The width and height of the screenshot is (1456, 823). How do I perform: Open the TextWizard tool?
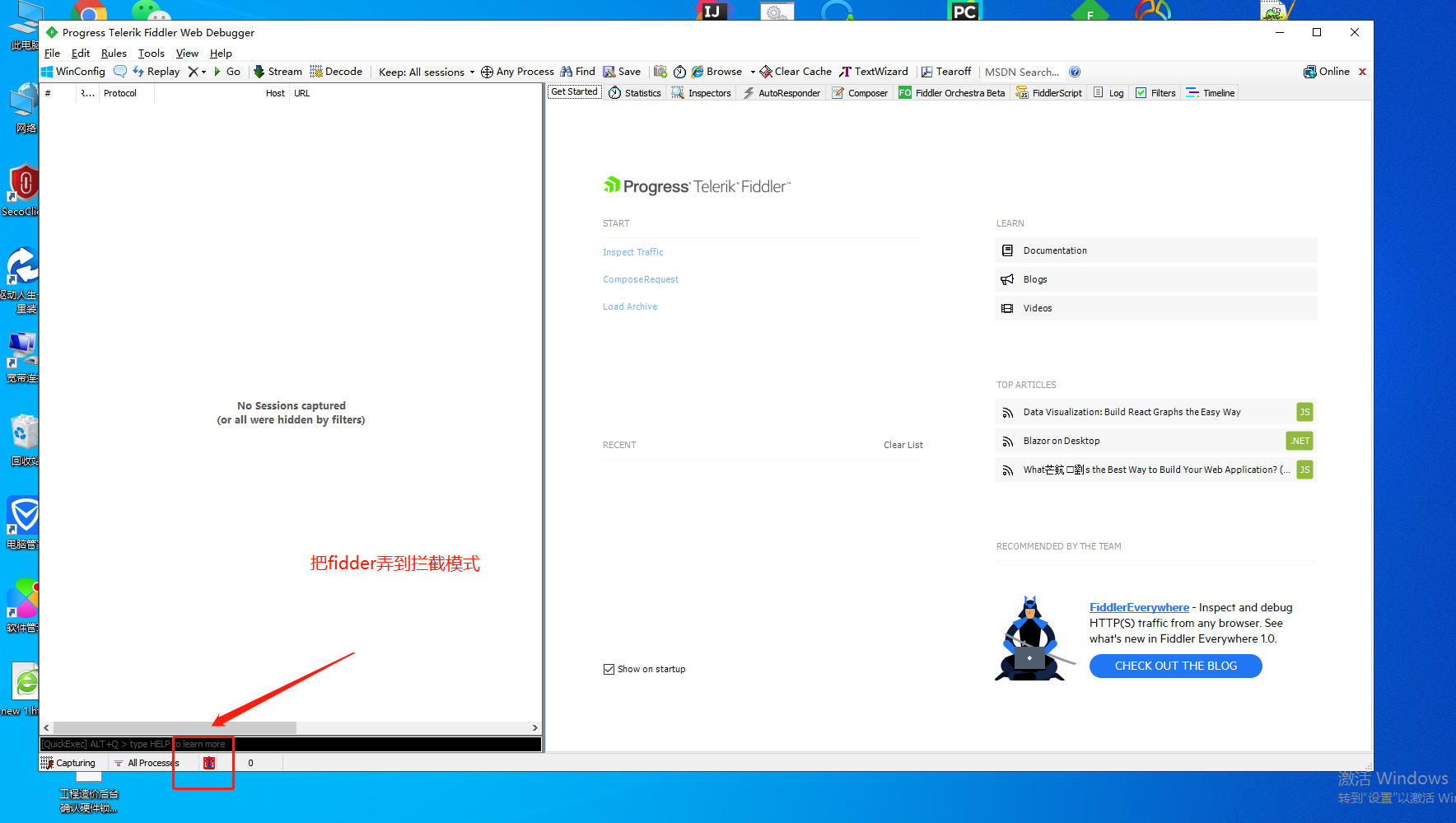(x=874, y=72)
